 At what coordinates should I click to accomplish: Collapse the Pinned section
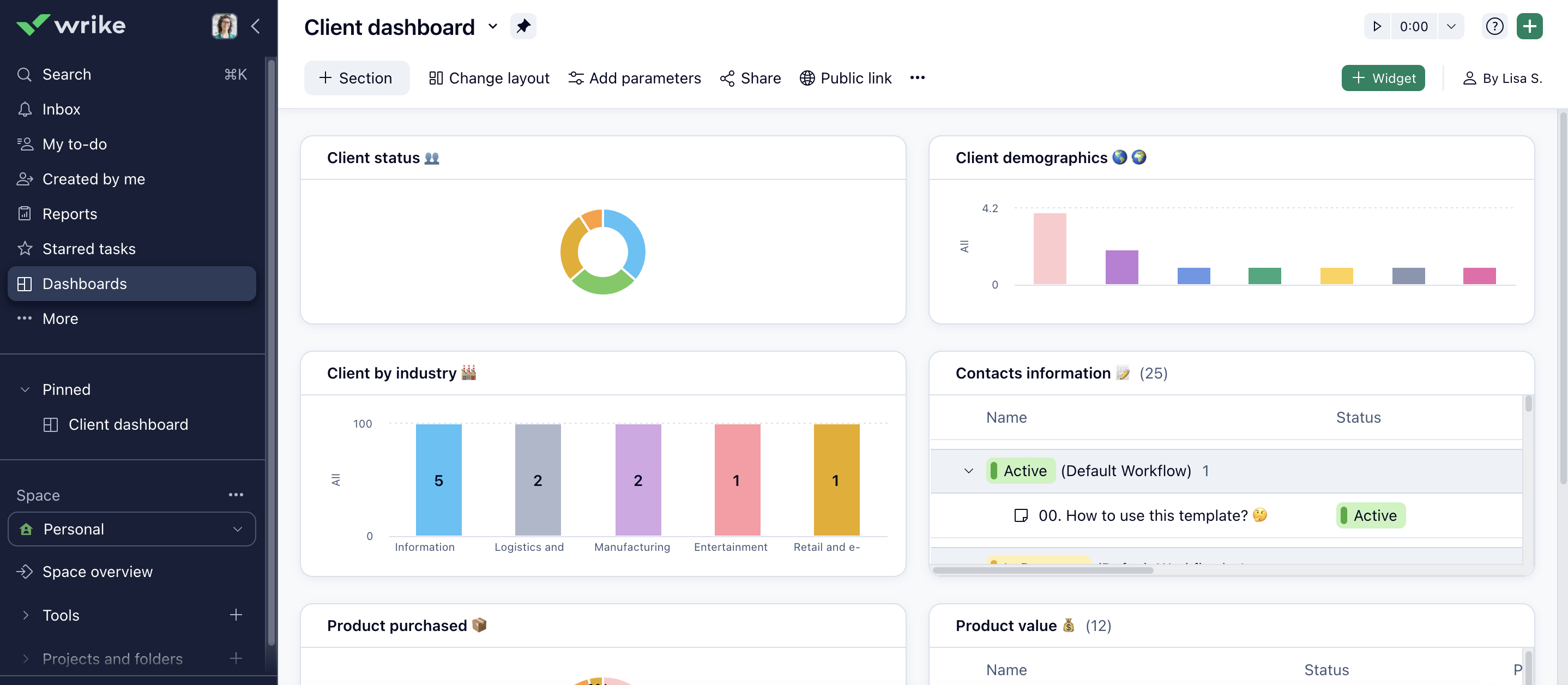pos(25,390)
